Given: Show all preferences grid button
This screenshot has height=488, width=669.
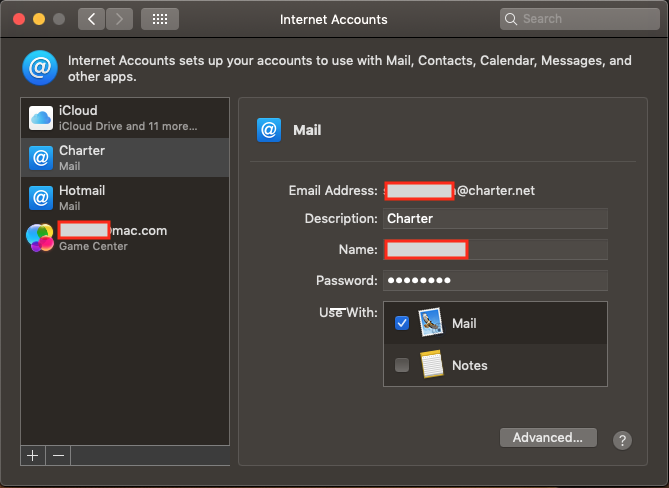Looking at the screenshot, I should tap(160, 19).
